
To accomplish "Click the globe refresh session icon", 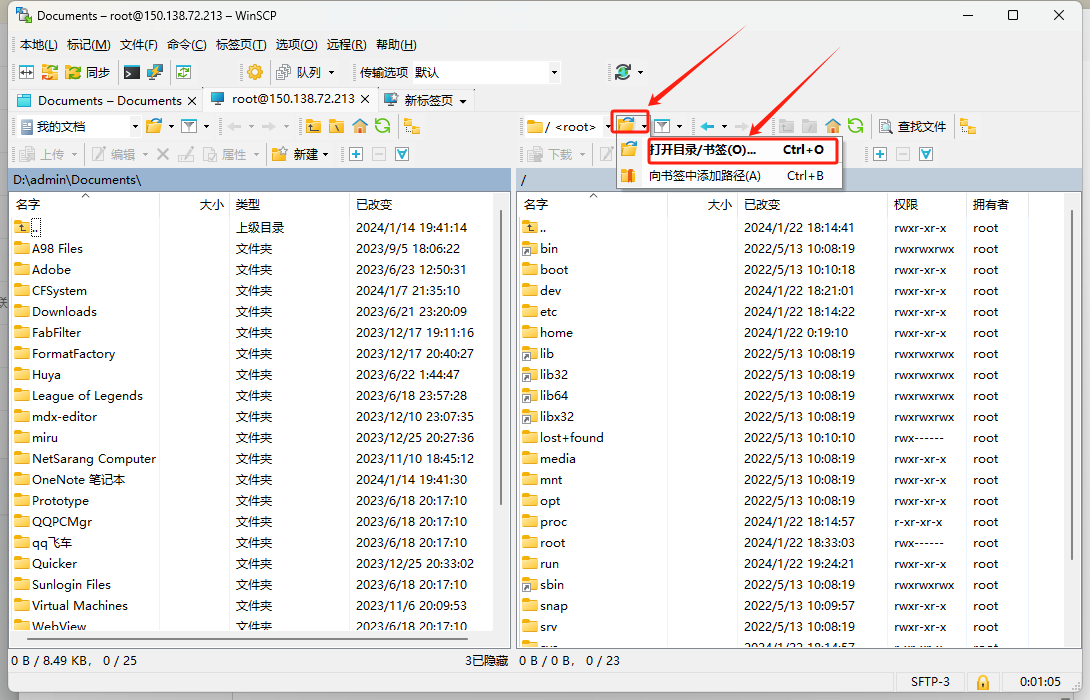I will pos(623,72).
